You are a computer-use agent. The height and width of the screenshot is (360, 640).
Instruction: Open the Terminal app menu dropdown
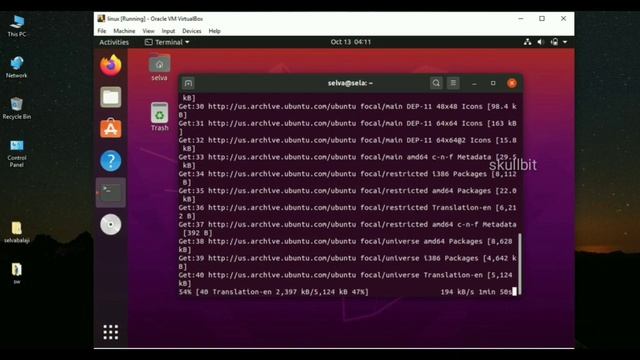[167, 42]
